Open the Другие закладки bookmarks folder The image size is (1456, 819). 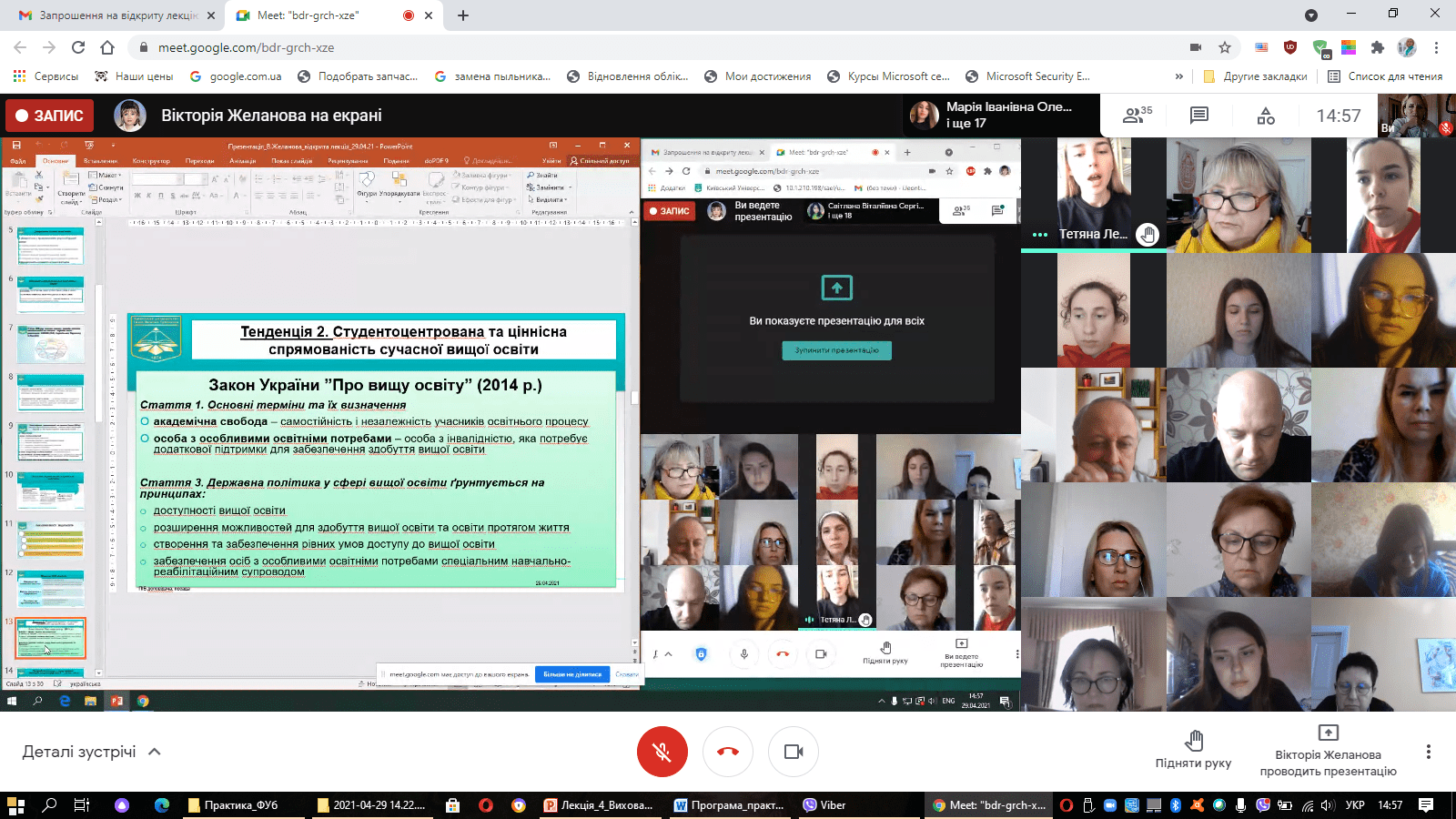(x=1255, y=76)
